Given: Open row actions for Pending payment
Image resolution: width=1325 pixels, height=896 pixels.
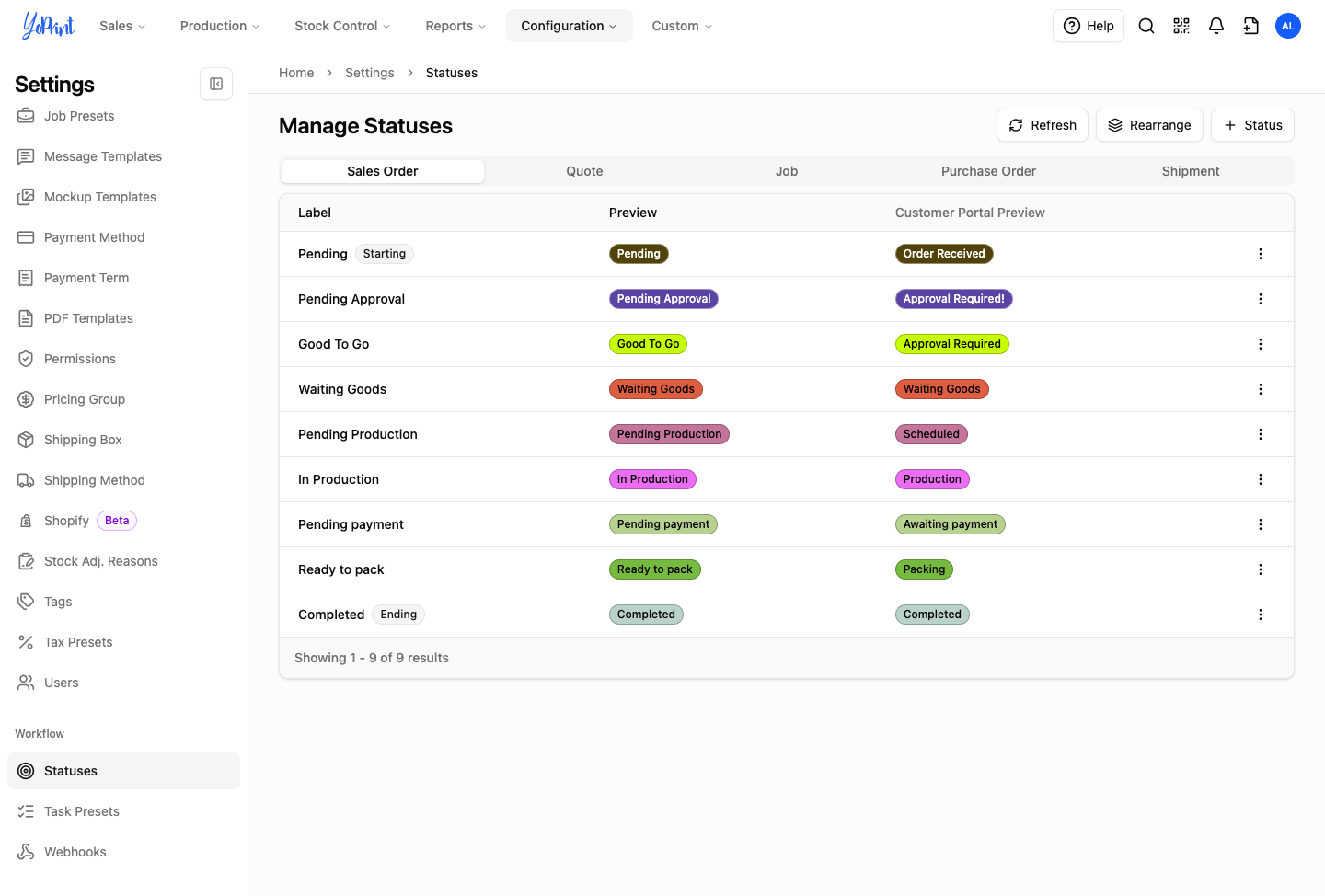Looking at the screenshot, I should click(1261, 524).
